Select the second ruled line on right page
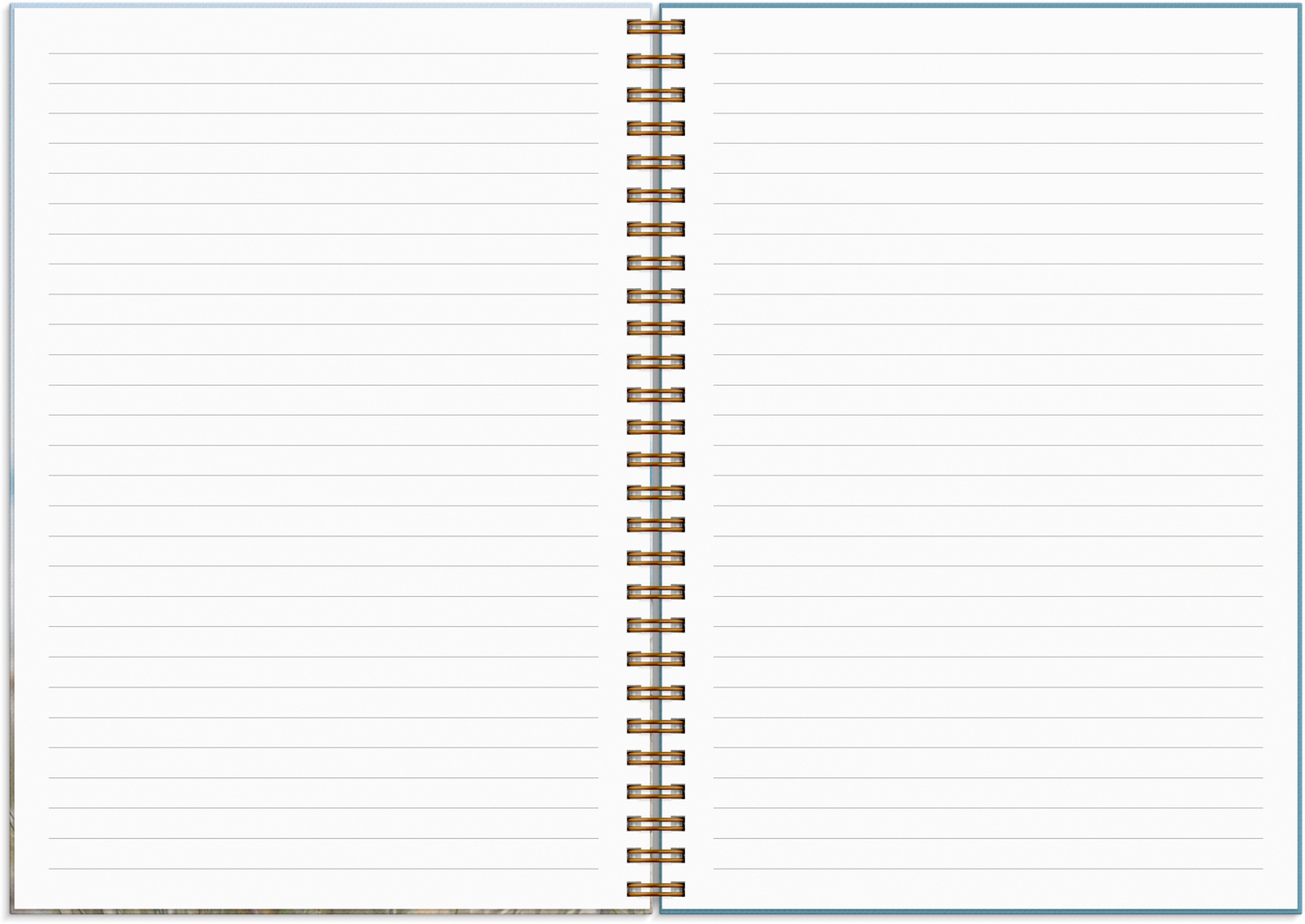The image size is (1305, 924). (x=988, y=83)
